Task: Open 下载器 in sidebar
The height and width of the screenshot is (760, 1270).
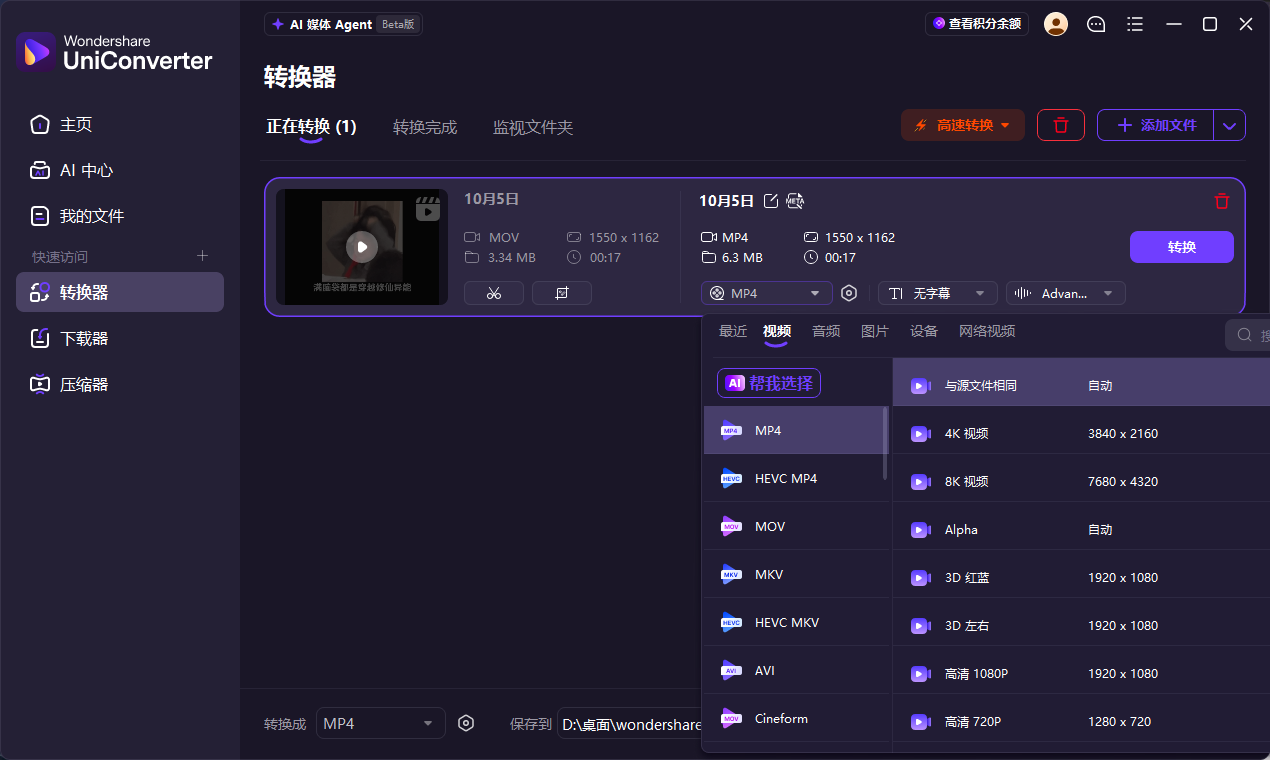Action: pos(120,338)
